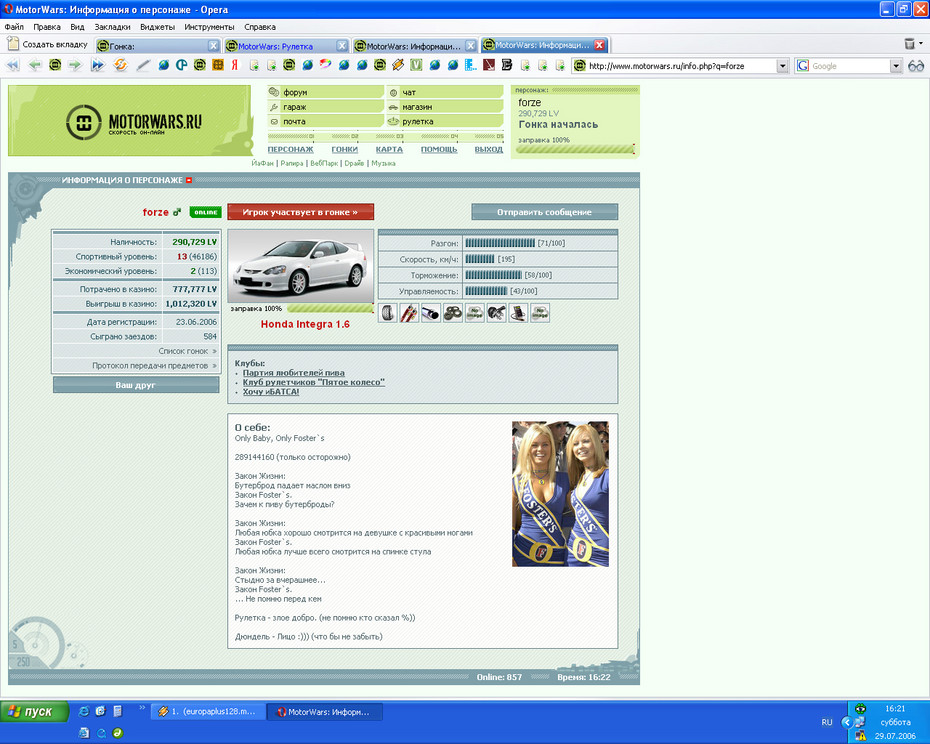Click the green ONLINE status badge
Image resolution: width=930 pixels, height=744 pixels.
point(205,212)
